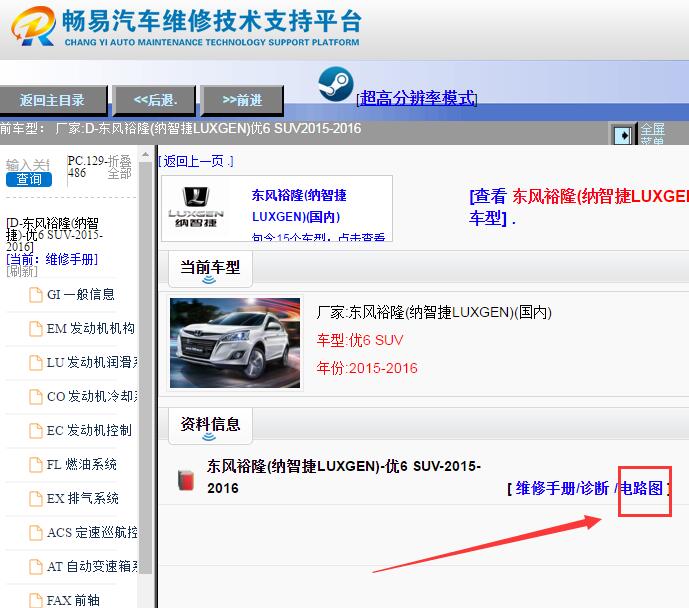Screen dimensions: 689x608
Task: Open the LU 发动机润滑 document icon
Action: pyautogui.click(x=36, y=363)
